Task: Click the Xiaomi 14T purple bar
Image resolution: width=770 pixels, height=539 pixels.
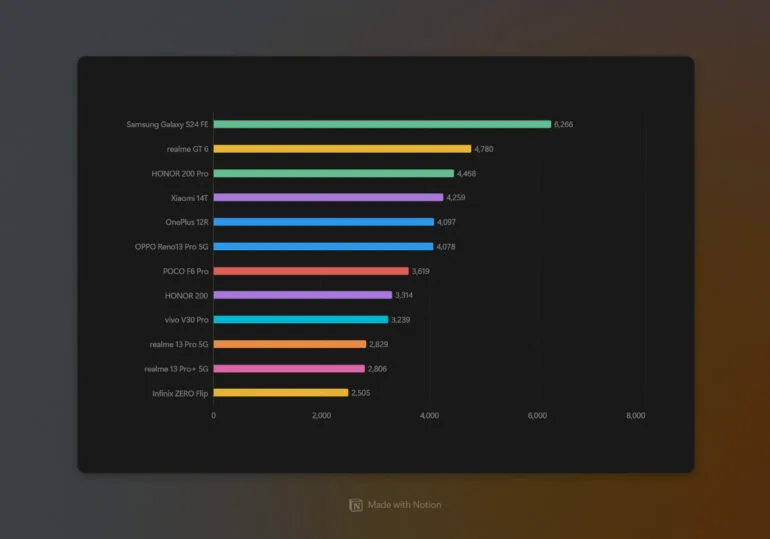Action: tap(329, 197)
